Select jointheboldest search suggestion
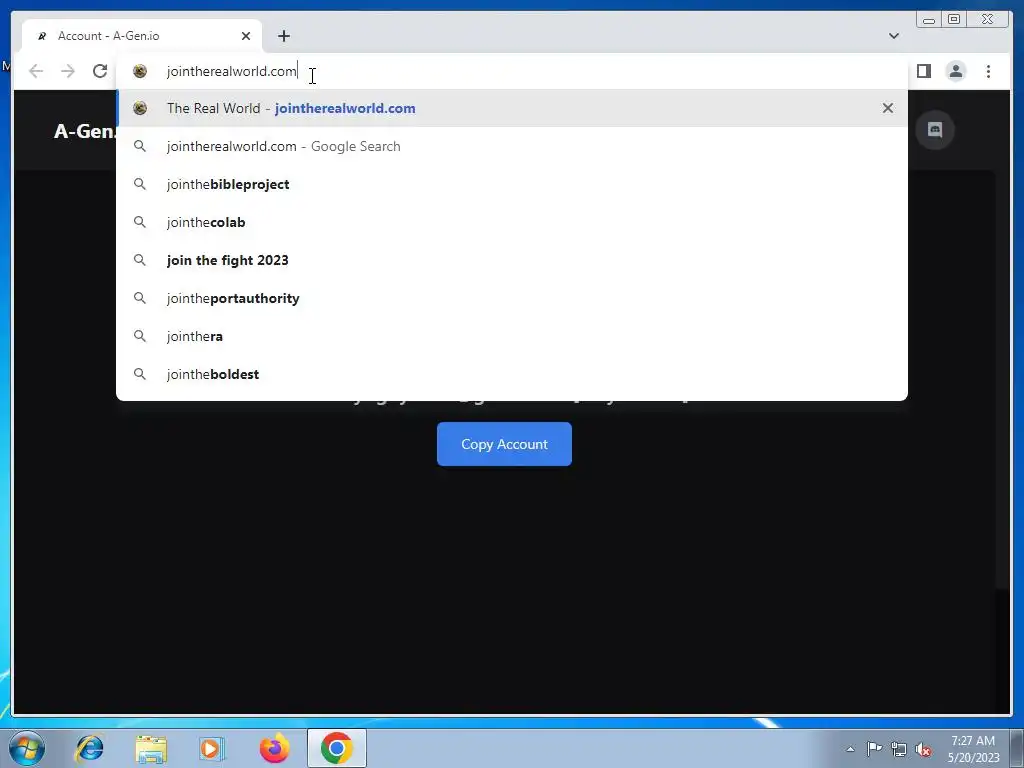Image resolution: width=1024 pixels, height=768 pixels. (511, 374)
